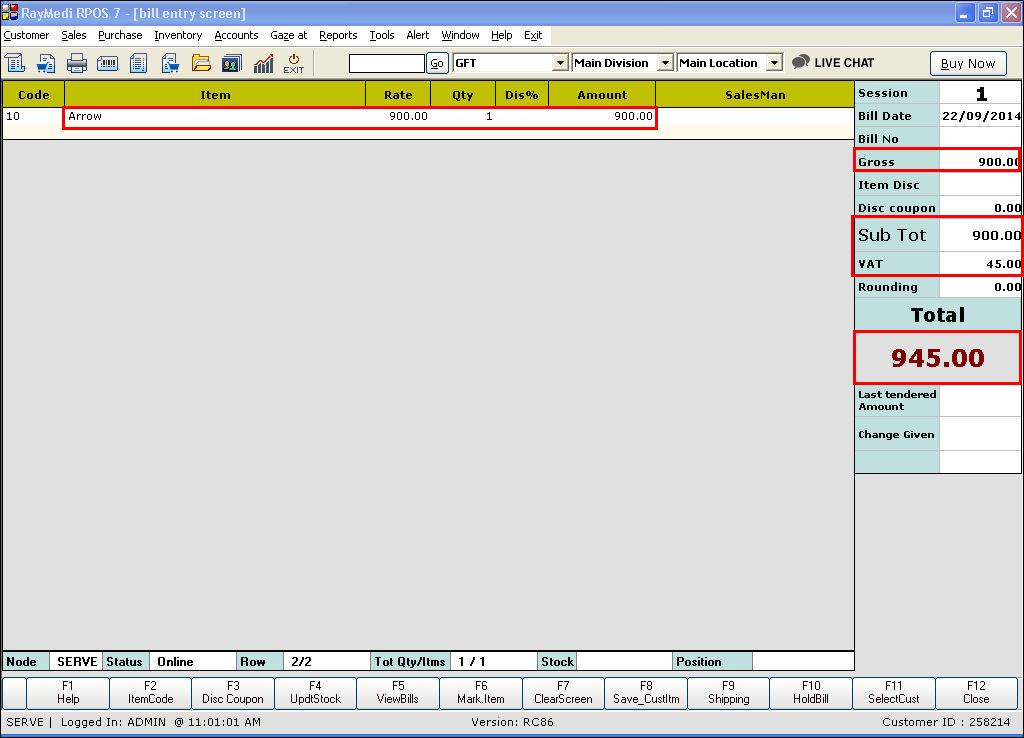The image size is (1024, 738).
Task: Click the shopping cart document toolbar icon
Action: [x=45, y=63]
